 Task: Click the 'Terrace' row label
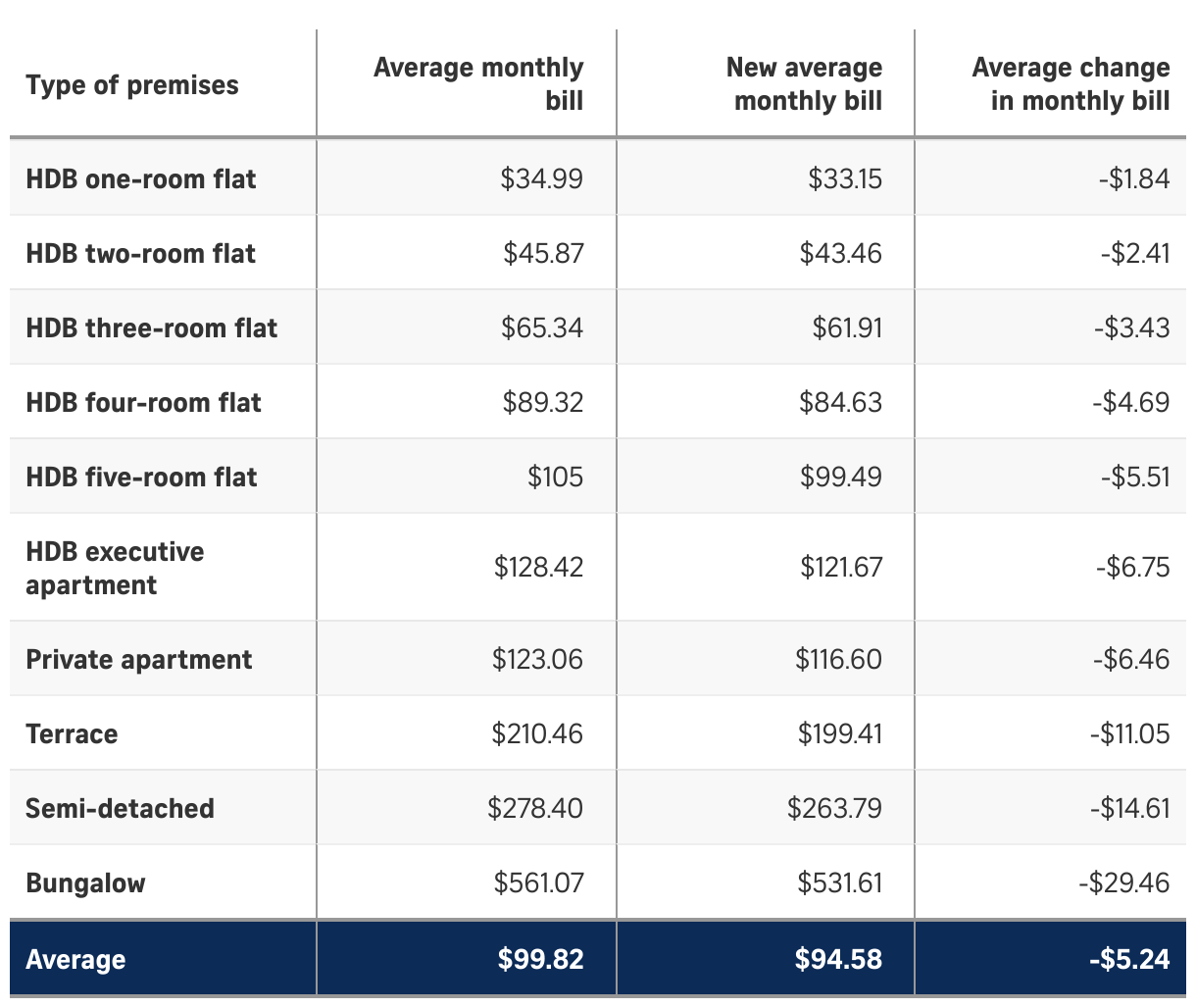pos(72,733)
